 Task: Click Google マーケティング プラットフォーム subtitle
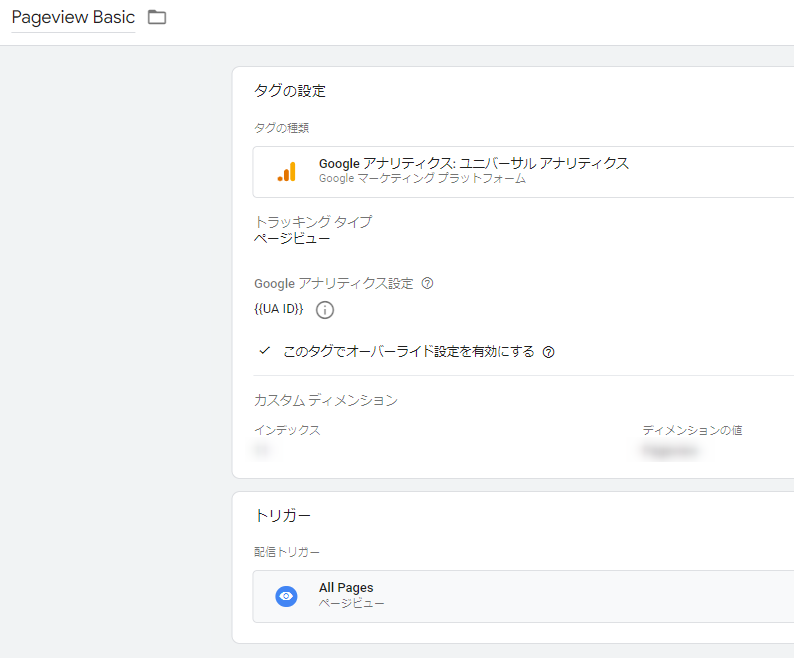(422, 179)
